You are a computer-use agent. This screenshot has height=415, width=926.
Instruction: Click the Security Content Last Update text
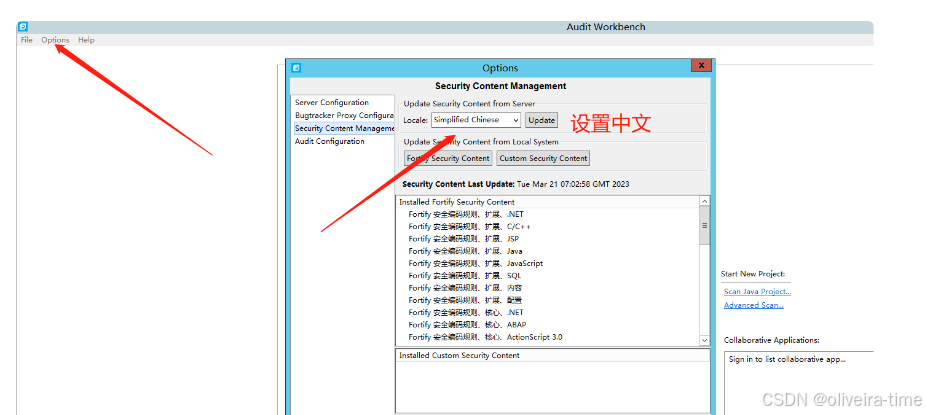coord(516,184)
